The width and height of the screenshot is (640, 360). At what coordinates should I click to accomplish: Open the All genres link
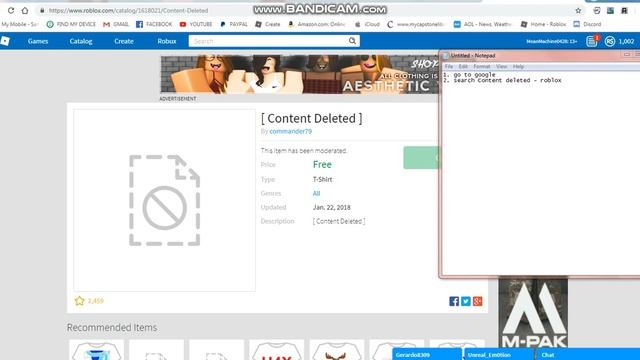(x=316, y=193)
